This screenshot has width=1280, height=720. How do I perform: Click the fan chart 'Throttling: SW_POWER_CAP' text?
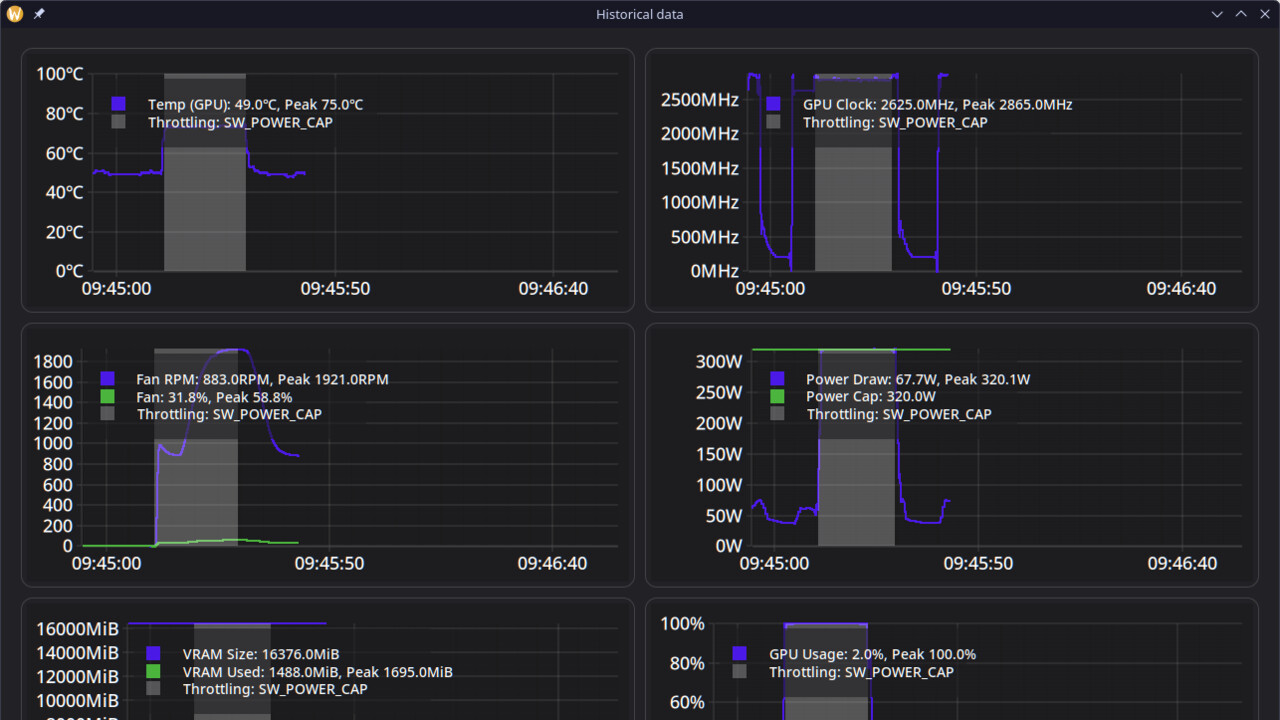[x=230, y=414]
